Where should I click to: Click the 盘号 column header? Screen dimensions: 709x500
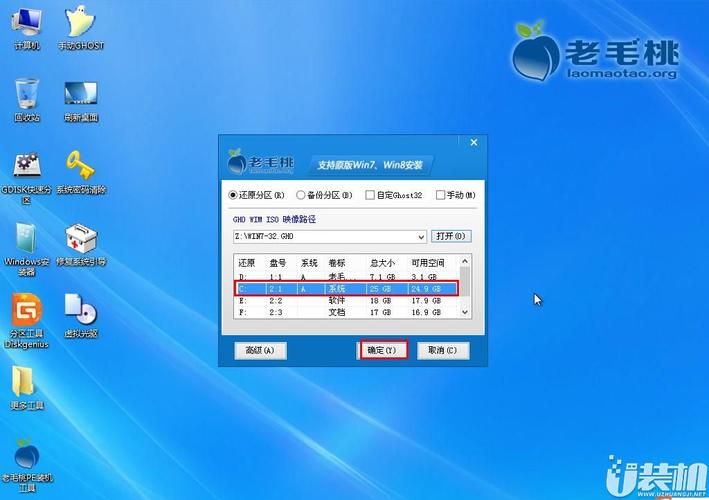click(x=280, y=263)
